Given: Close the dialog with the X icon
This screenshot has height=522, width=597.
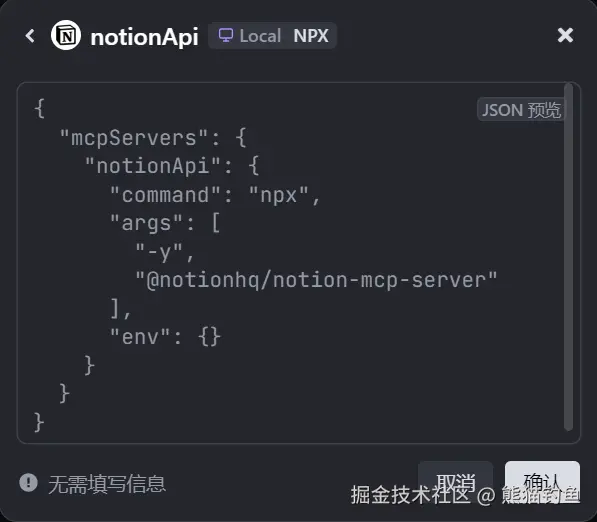Looking at the screenshot, I should (x=565, y=35).
